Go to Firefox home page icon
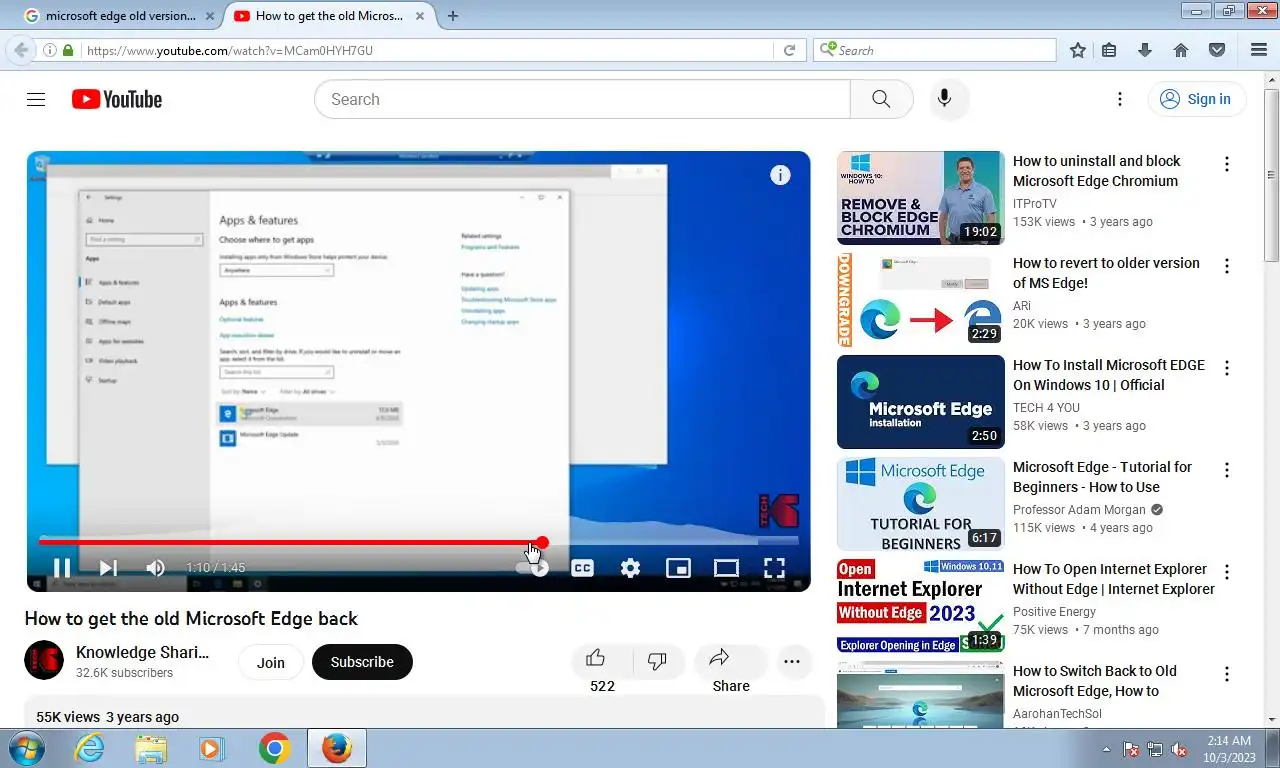This screenshot has height=768, width=1280. (1181, 50)
